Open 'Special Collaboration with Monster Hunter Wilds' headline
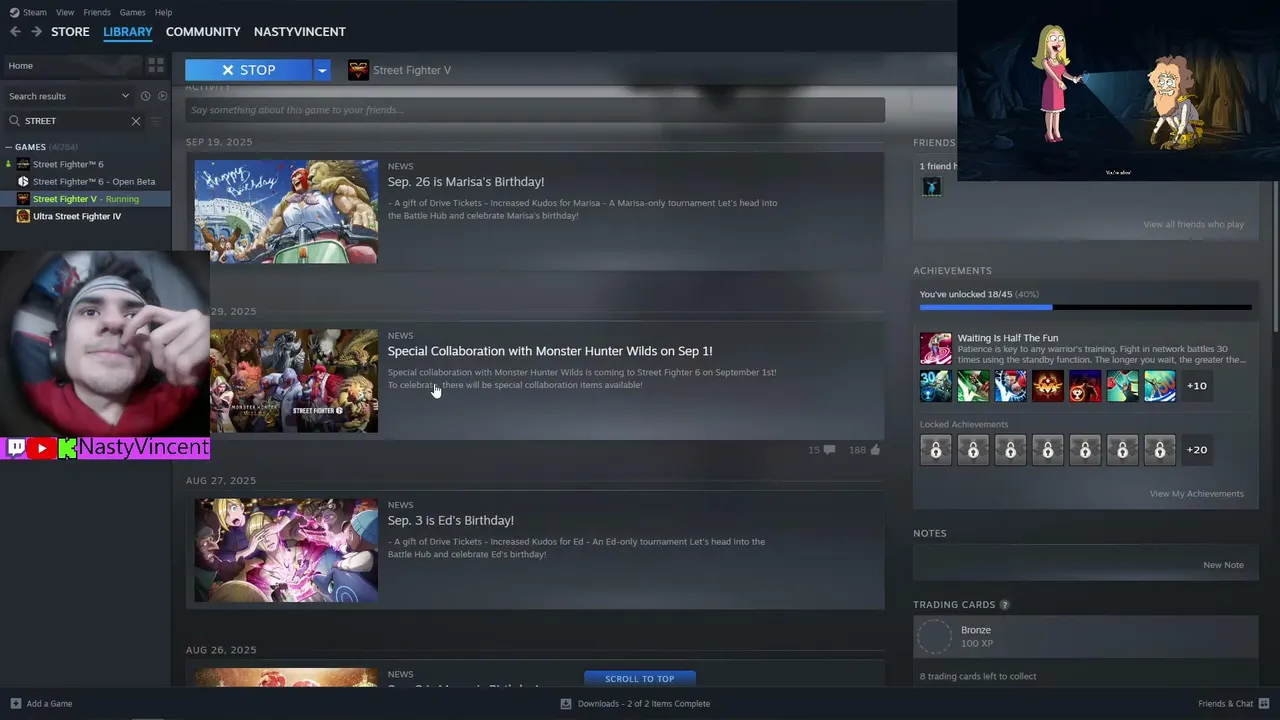Screen dimensions: 1280x720 [x=550, y=351]
